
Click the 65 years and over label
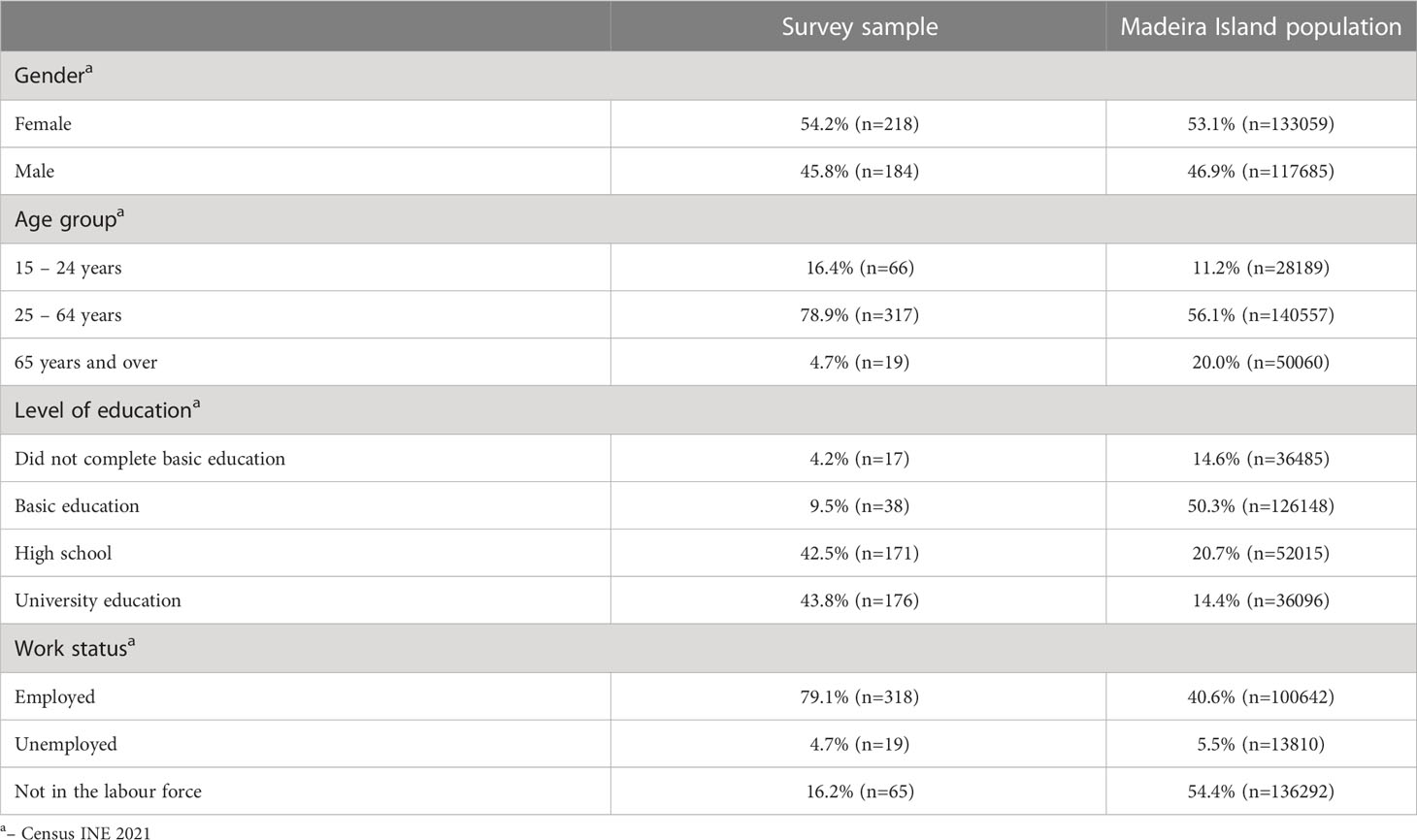coord(85,363)
